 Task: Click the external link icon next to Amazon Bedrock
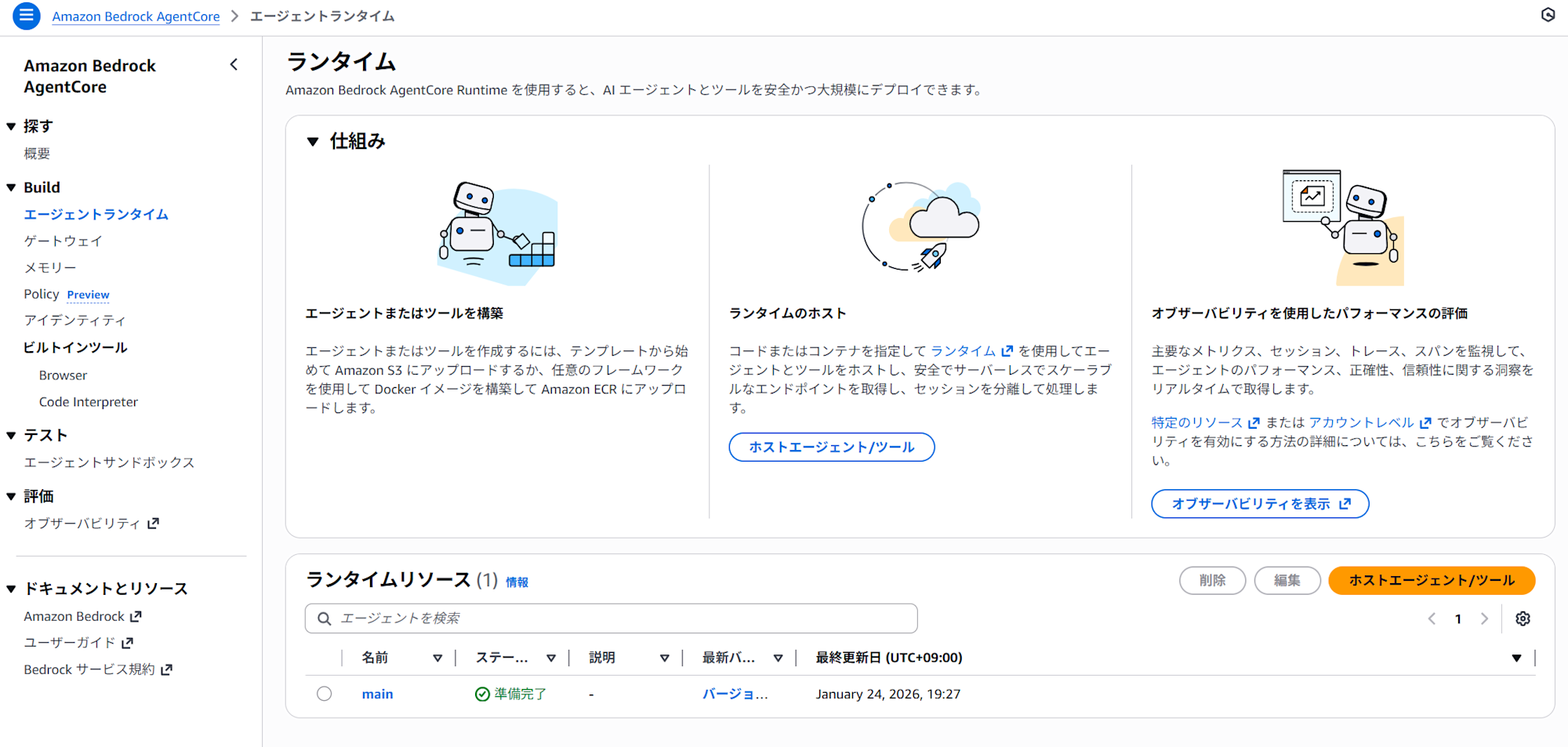(x=134, y=616)
